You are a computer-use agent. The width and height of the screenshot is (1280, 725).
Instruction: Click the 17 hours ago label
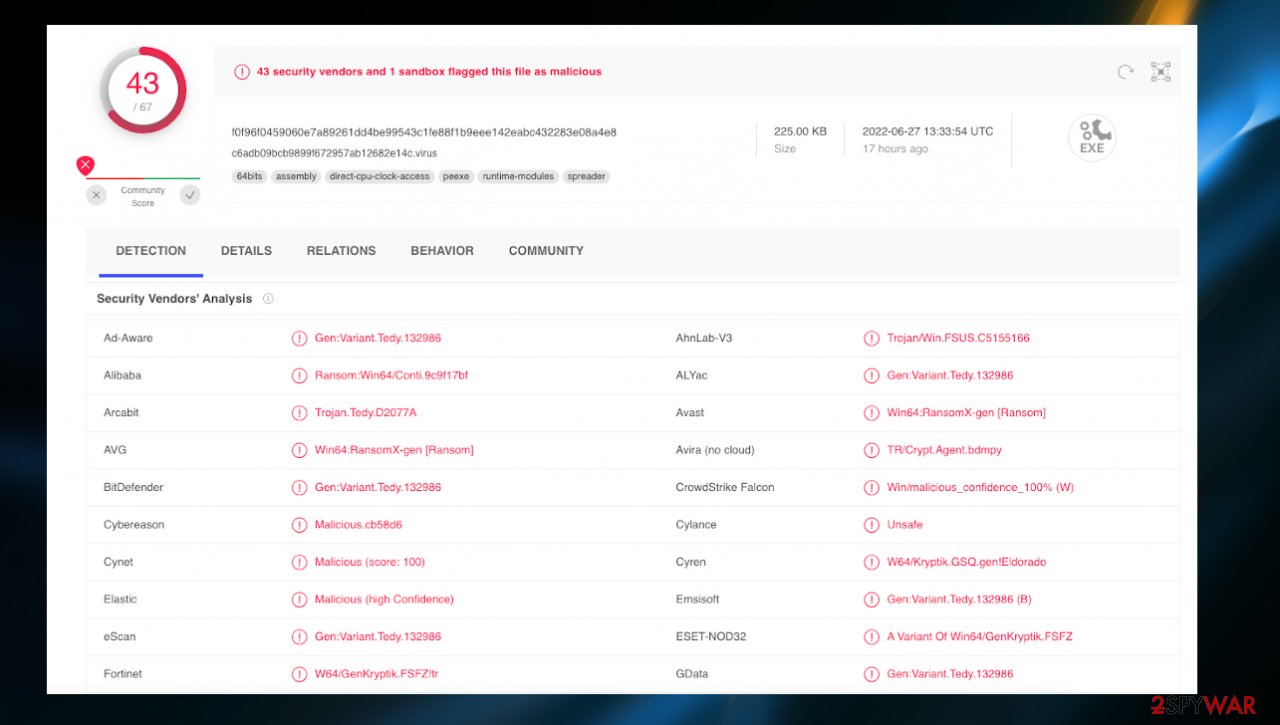point(896,149)
